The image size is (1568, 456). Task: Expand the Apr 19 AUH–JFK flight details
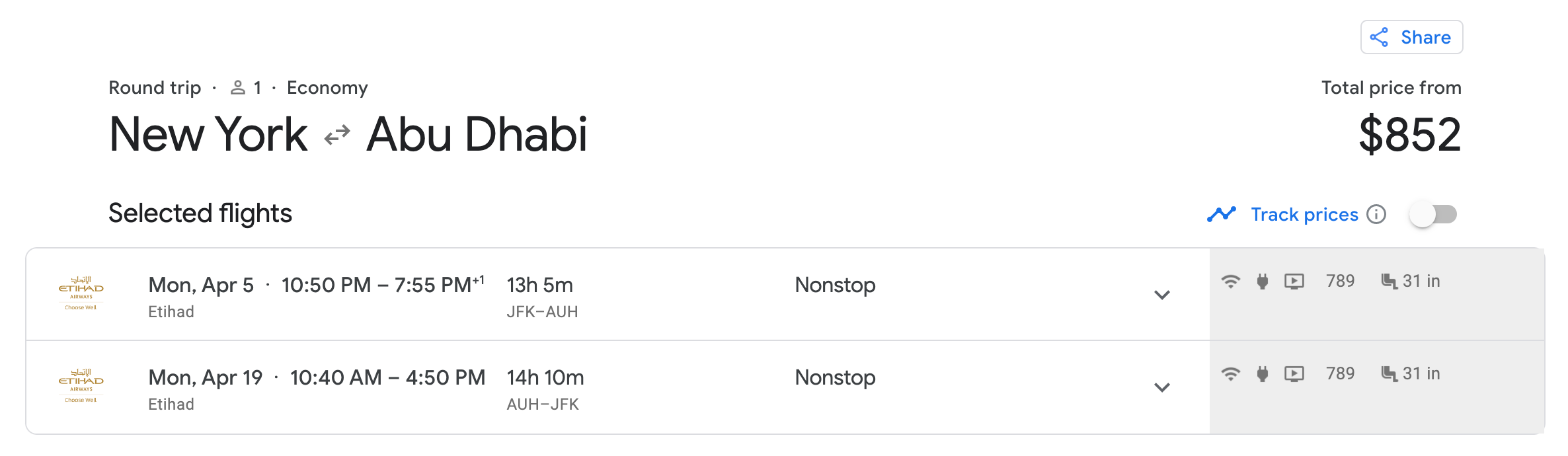coord(1162,387)
